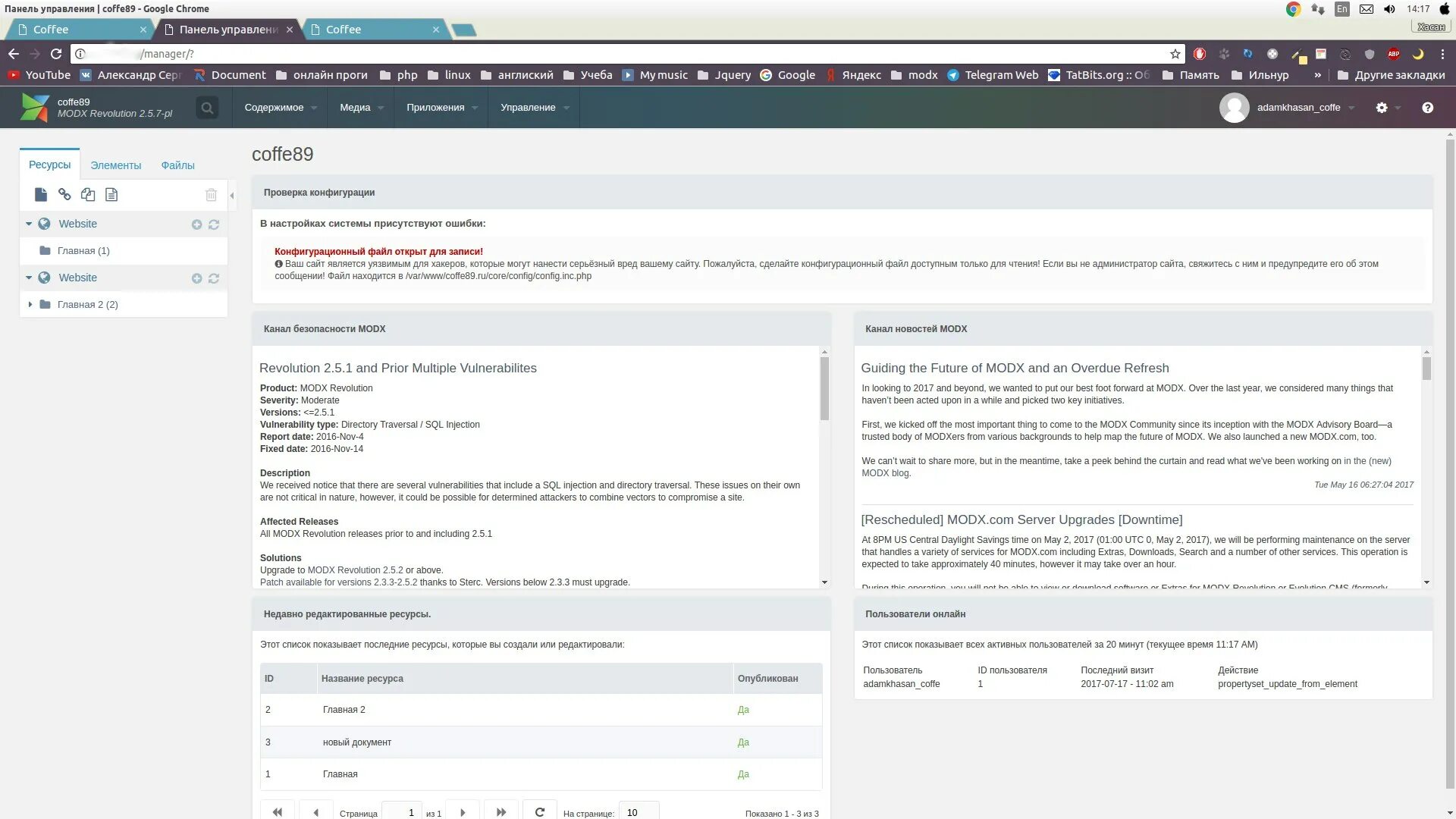
Task: Refresh the recently edited resources grid
Action: click(539, 812)
